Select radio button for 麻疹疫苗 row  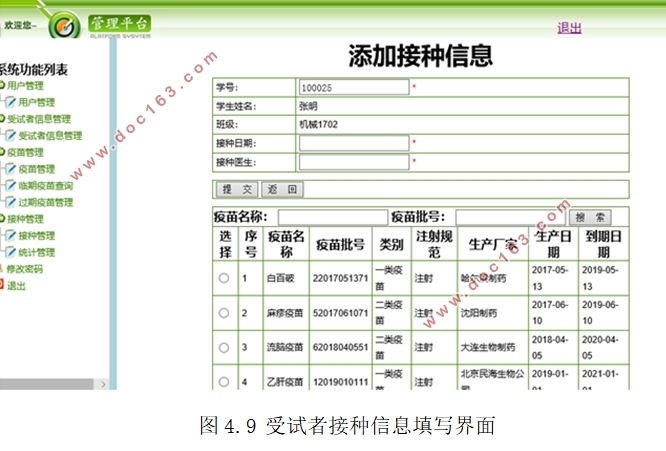click(224, 313)
